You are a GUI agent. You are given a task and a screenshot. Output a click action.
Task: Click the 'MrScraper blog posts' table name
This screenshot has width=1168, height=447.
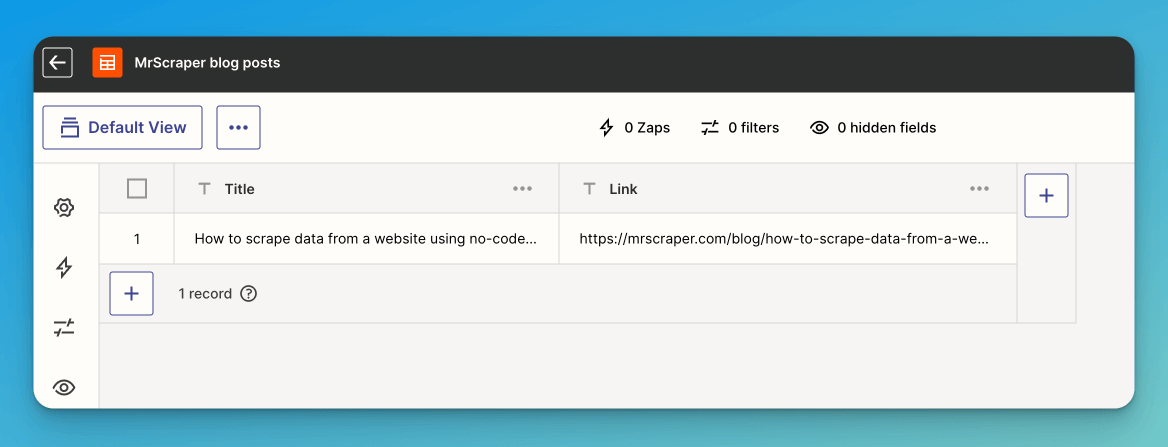pos(207,63)
